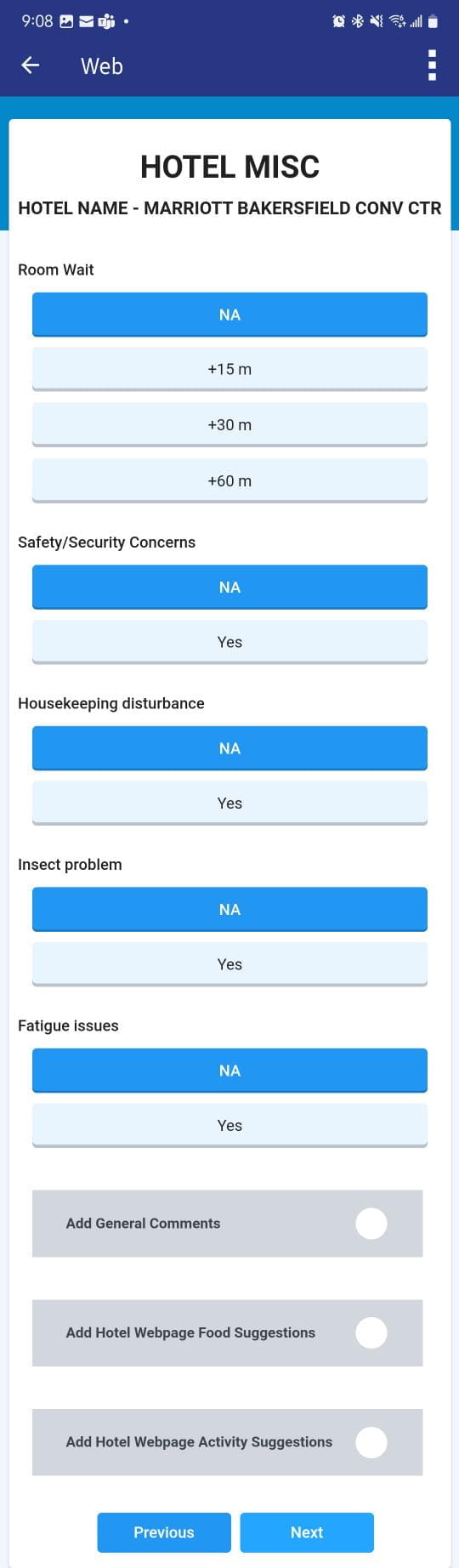Select Yes under Insect problem

(x=229, y=964)
